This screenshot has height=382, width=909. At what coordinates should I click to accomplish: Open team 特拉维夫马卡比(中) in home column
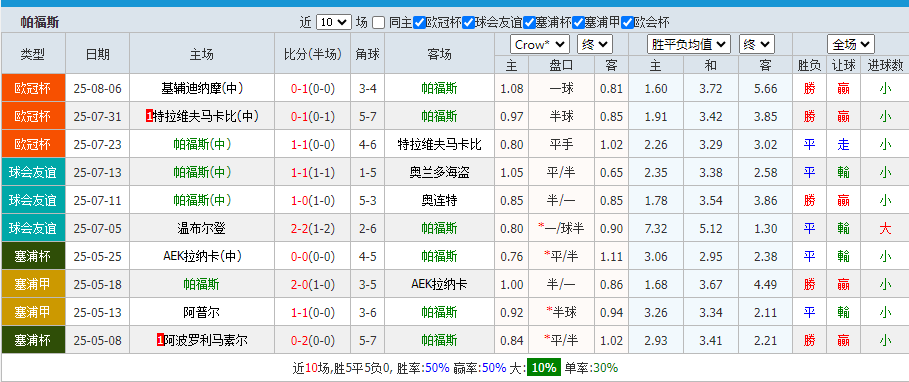(206, 117)
